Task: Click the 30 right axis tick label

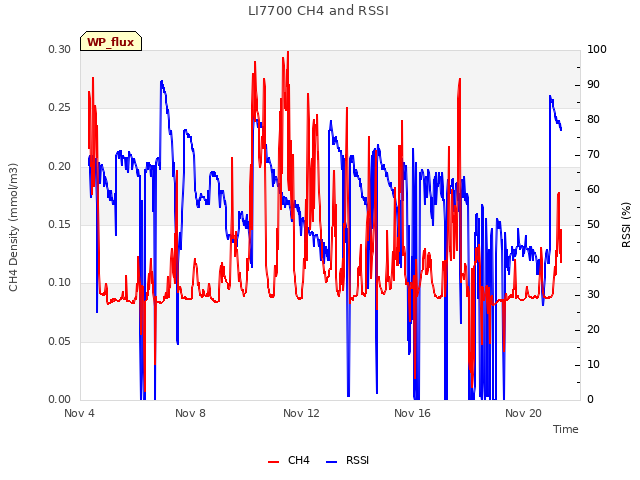Action: click(x=593, y=294)
